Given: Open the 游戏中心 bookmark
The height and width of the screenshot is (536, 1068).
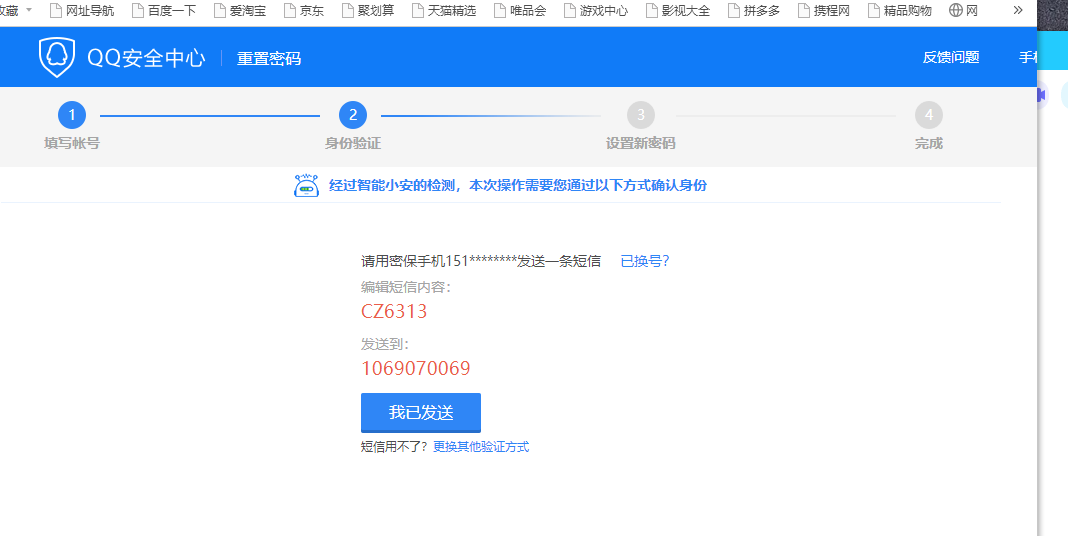Looking at the screenshot, I should pyautogui.click(x=596, y=10).
